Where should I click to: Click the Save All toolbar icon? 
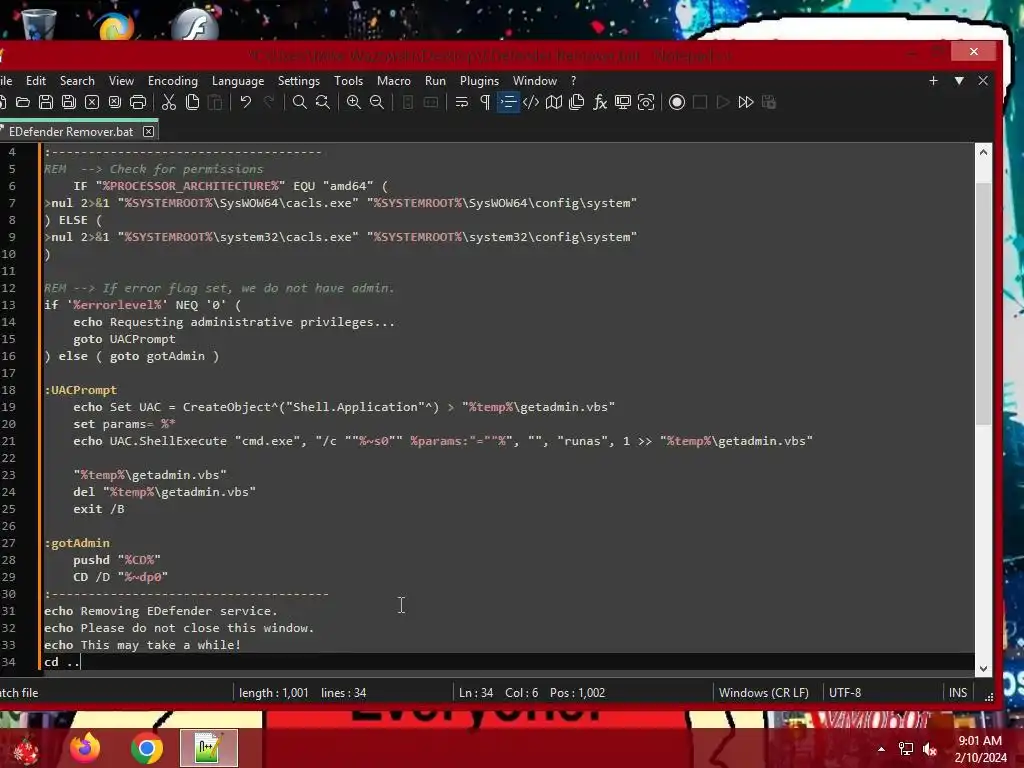tap(69, 103)
